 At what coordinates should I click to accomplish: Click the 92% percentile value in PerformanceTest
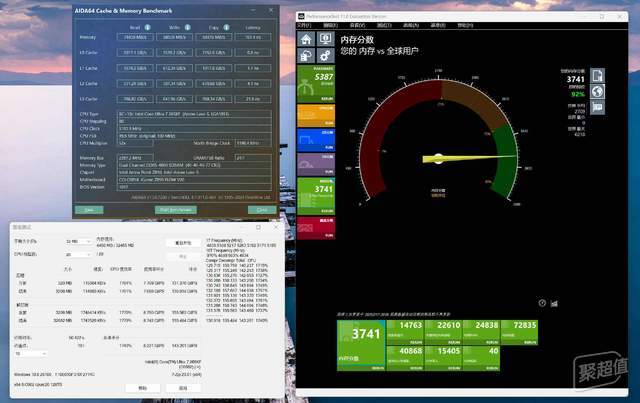pyautogui.click(x=578, y=94)
